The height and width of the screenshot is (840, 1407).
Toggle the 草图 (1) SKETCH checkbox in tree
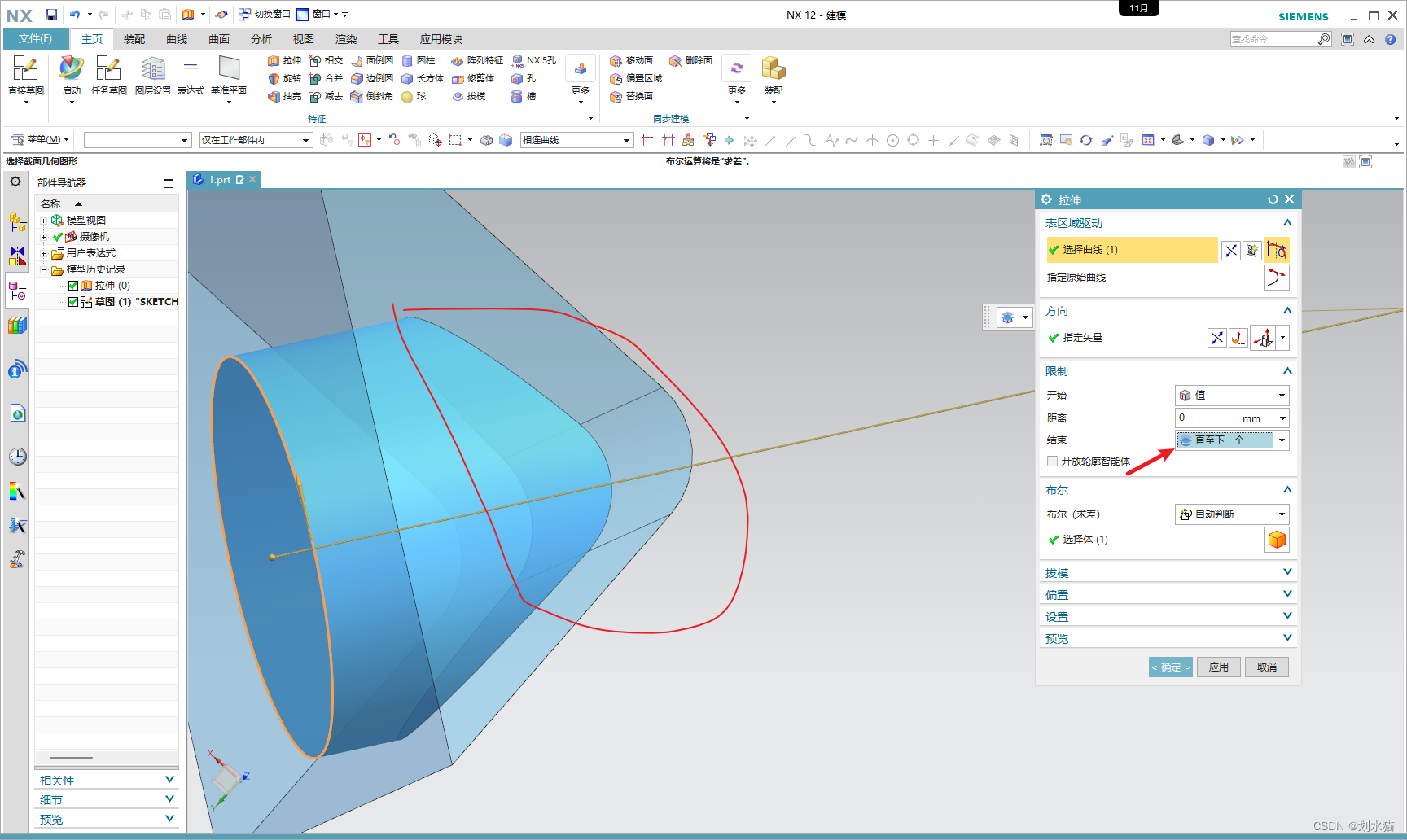click(73, 302)
